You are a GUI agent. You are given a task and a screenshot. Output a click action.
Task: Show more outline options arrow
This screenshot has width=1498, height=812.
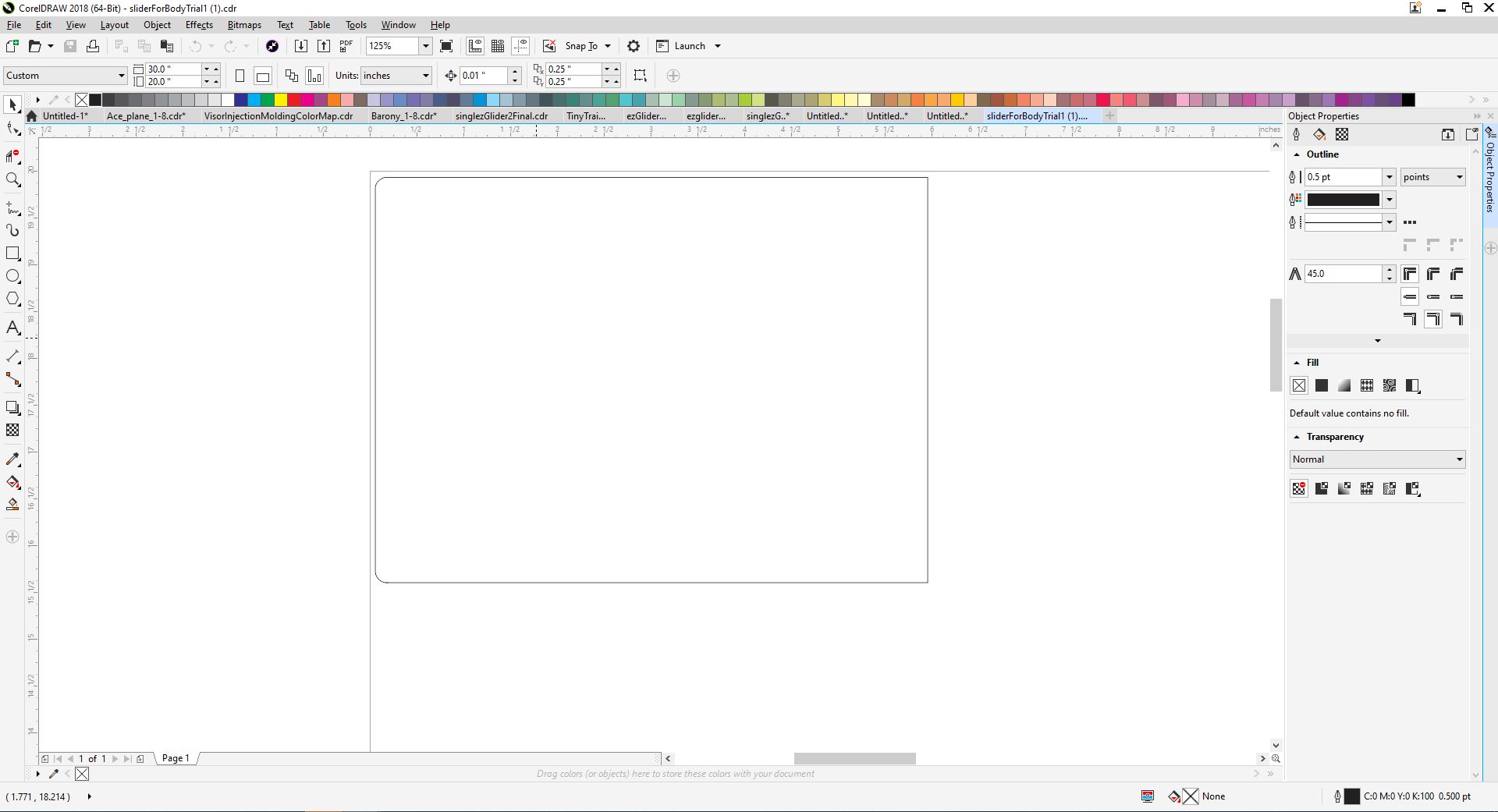1378,341
